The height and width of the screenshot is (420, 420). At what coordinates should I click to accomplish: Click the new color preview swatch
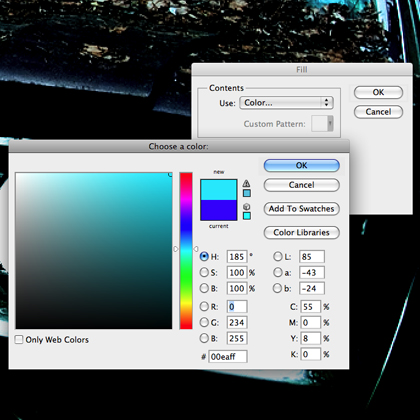coord(219,190)
